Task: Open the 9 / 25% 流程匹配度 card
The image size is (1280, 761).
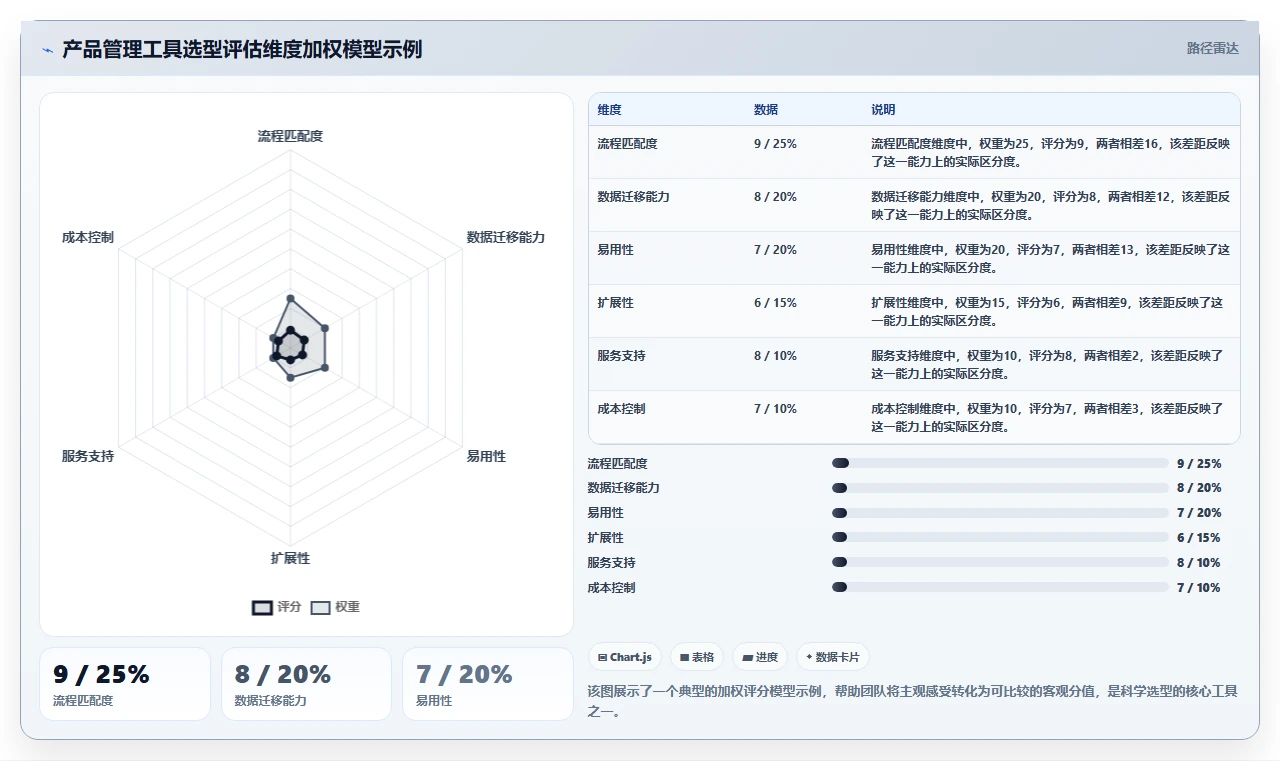Action: pyautogui.click(x=125, y=684)
